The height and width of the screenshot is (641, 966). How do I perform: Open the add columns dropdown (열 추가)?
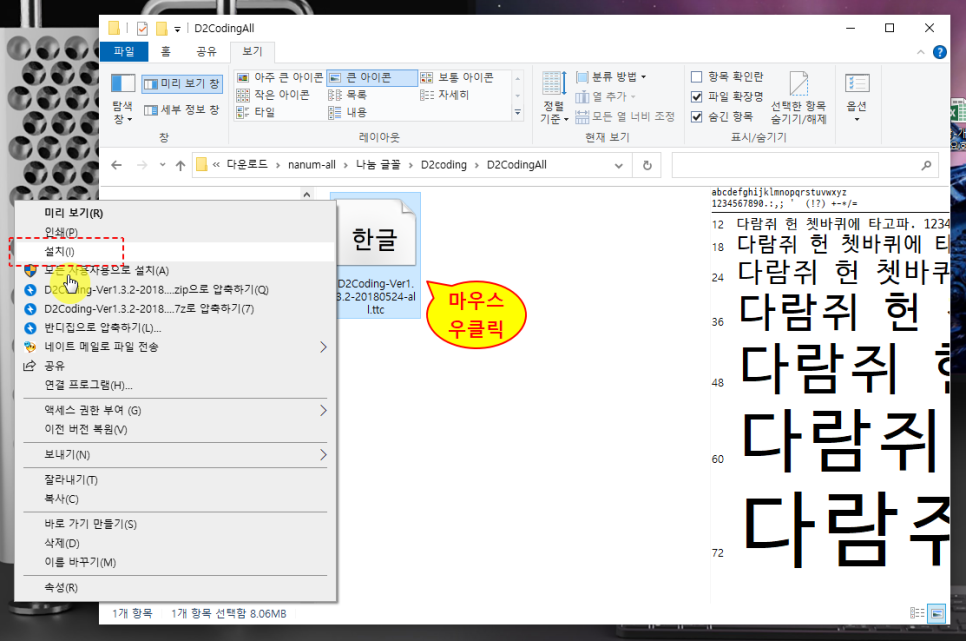pos(605,97)
